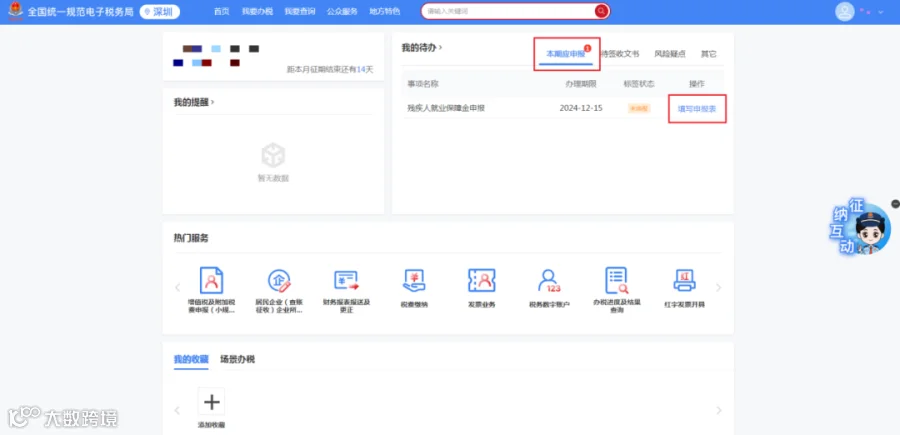
Task: Click the 添加收藏 plus icon
Action: 211,401
